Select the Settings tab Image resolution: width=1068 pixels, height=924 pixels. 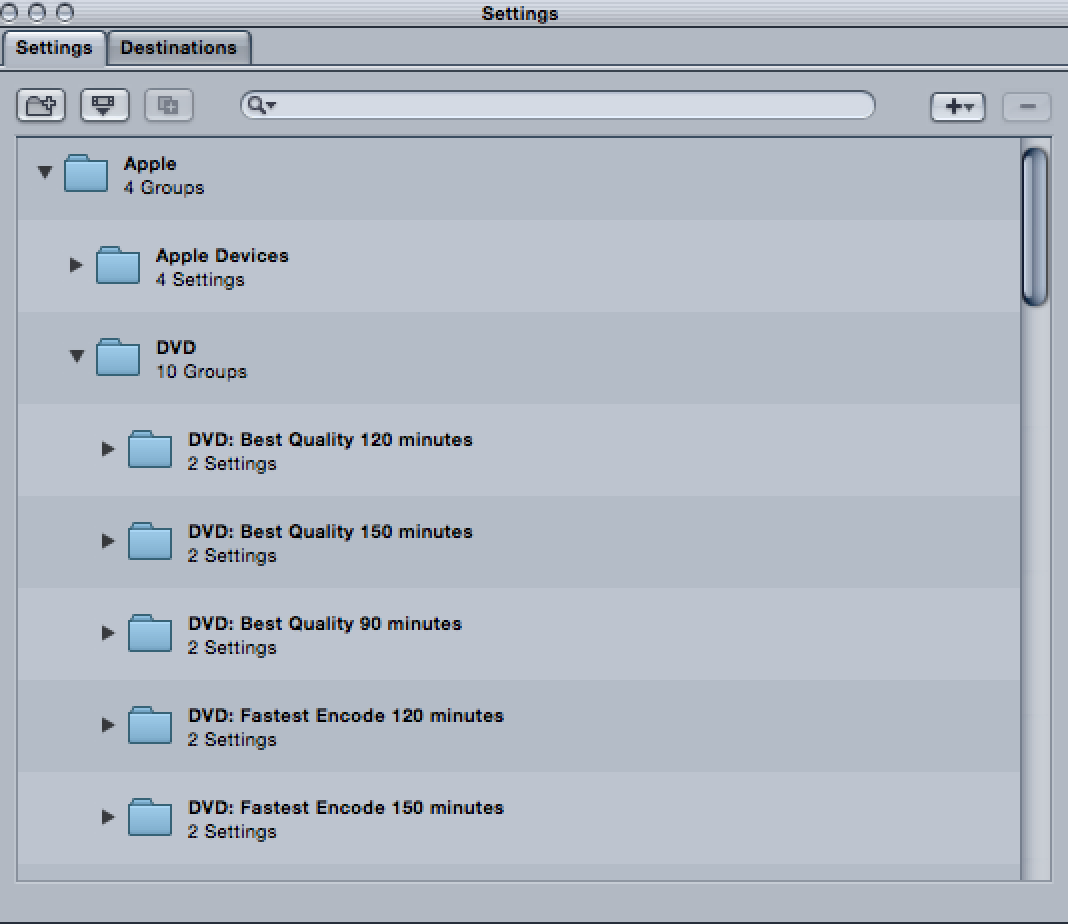click(x=54, y=48)
